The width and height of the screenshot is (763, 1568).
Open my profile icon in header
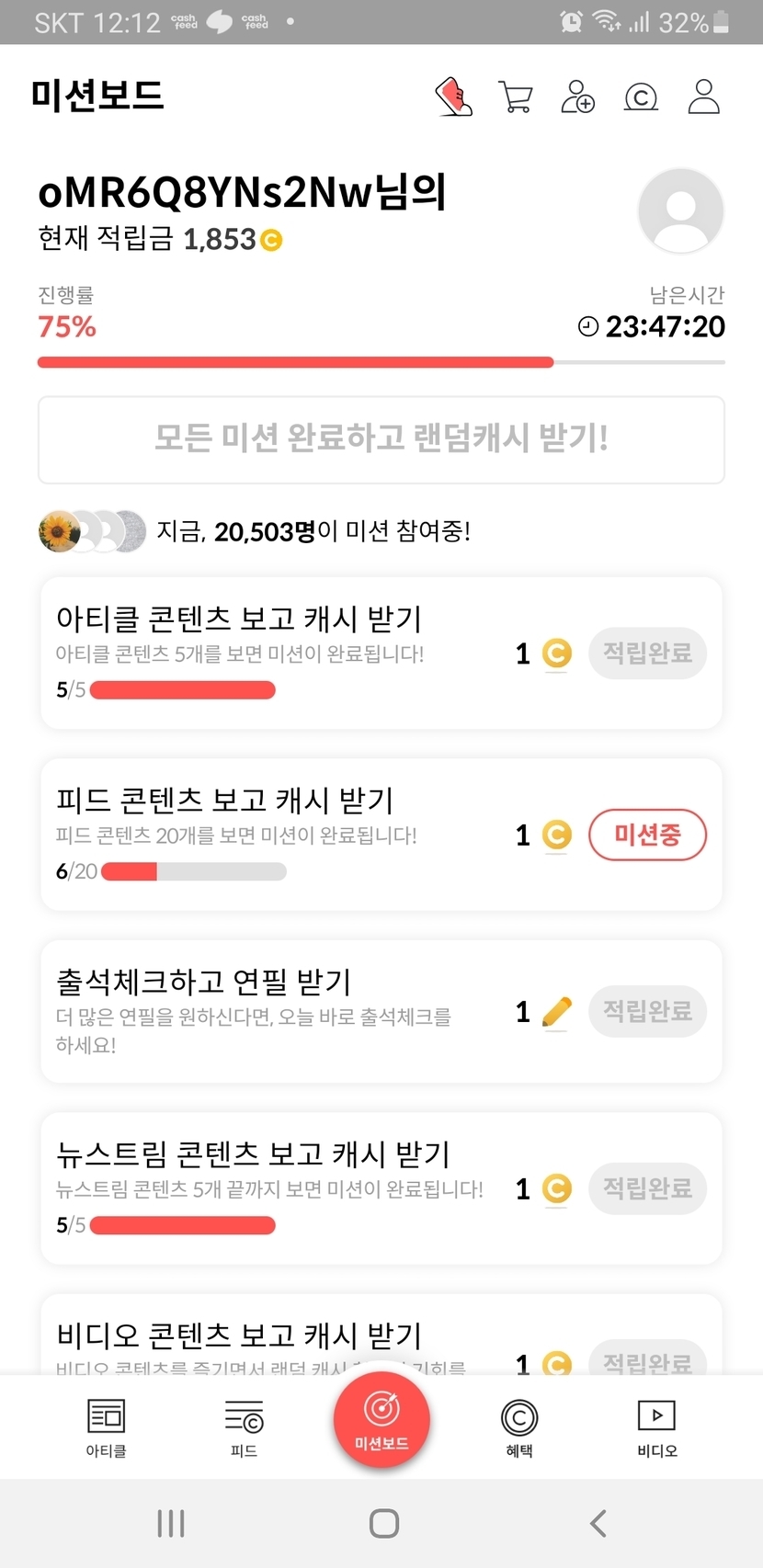(x=703, y=97)
